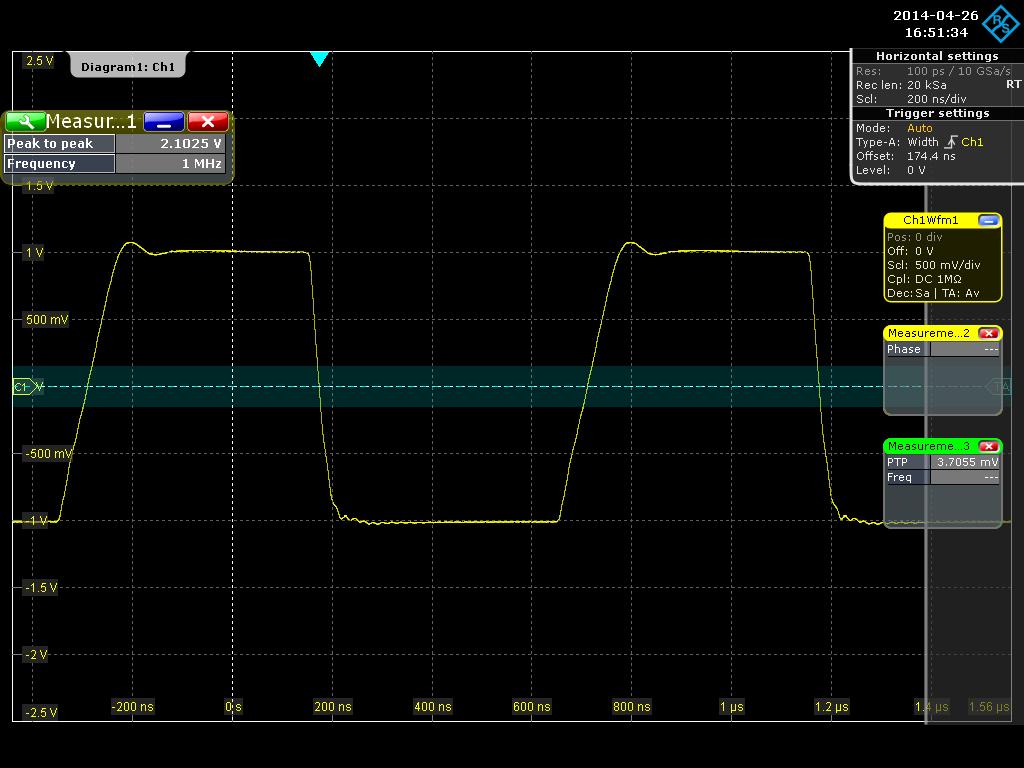Image resolution: width=1024 pixels, height=768 pixels.
Task: Click the 1 MHz frequency value
Action: pyautogui.click(x=201, y=164)
